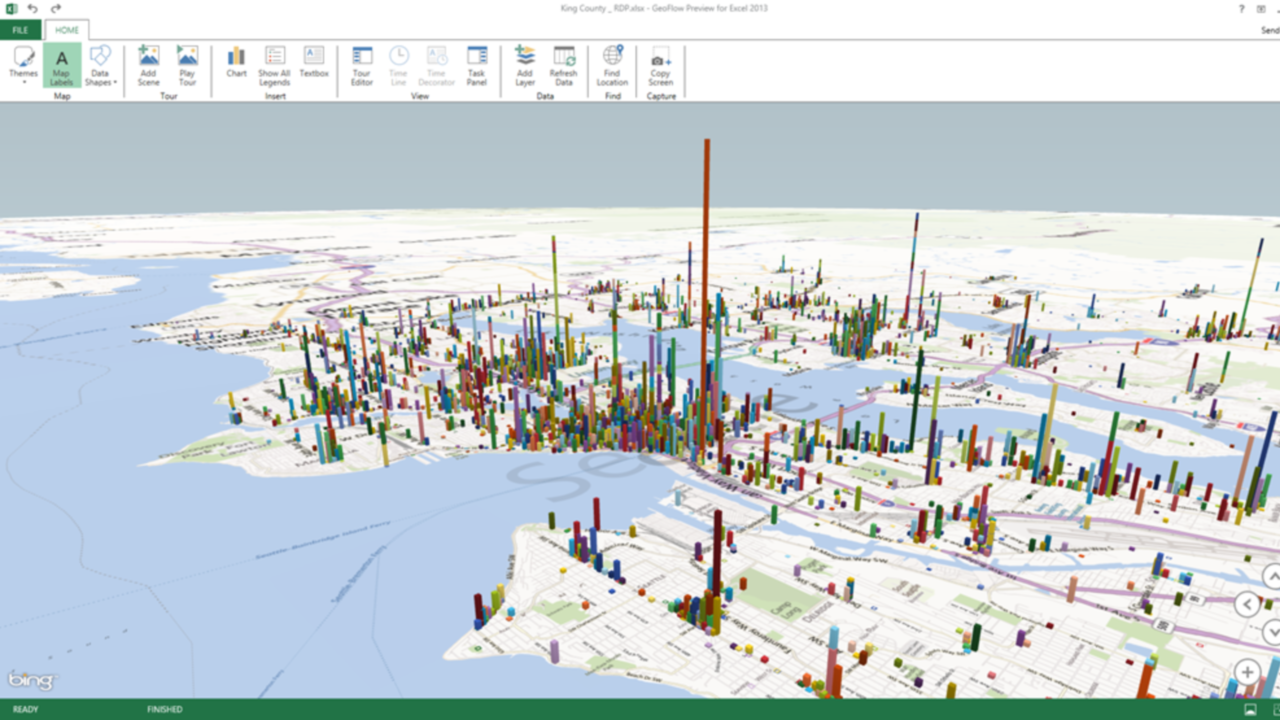Click Show All Legends
The width and height of the screenshot is (1280, 720).
point(274,65)
